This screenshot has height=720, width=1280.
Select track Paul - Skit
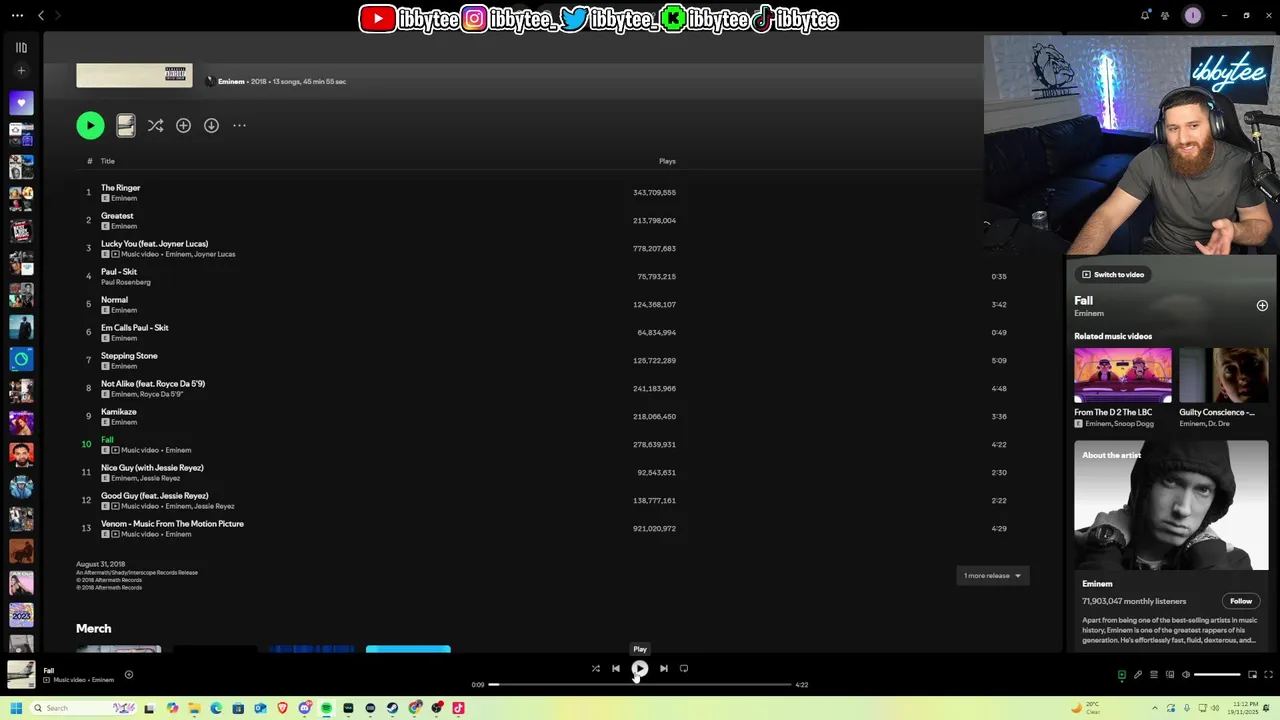[x=119, y=272]
